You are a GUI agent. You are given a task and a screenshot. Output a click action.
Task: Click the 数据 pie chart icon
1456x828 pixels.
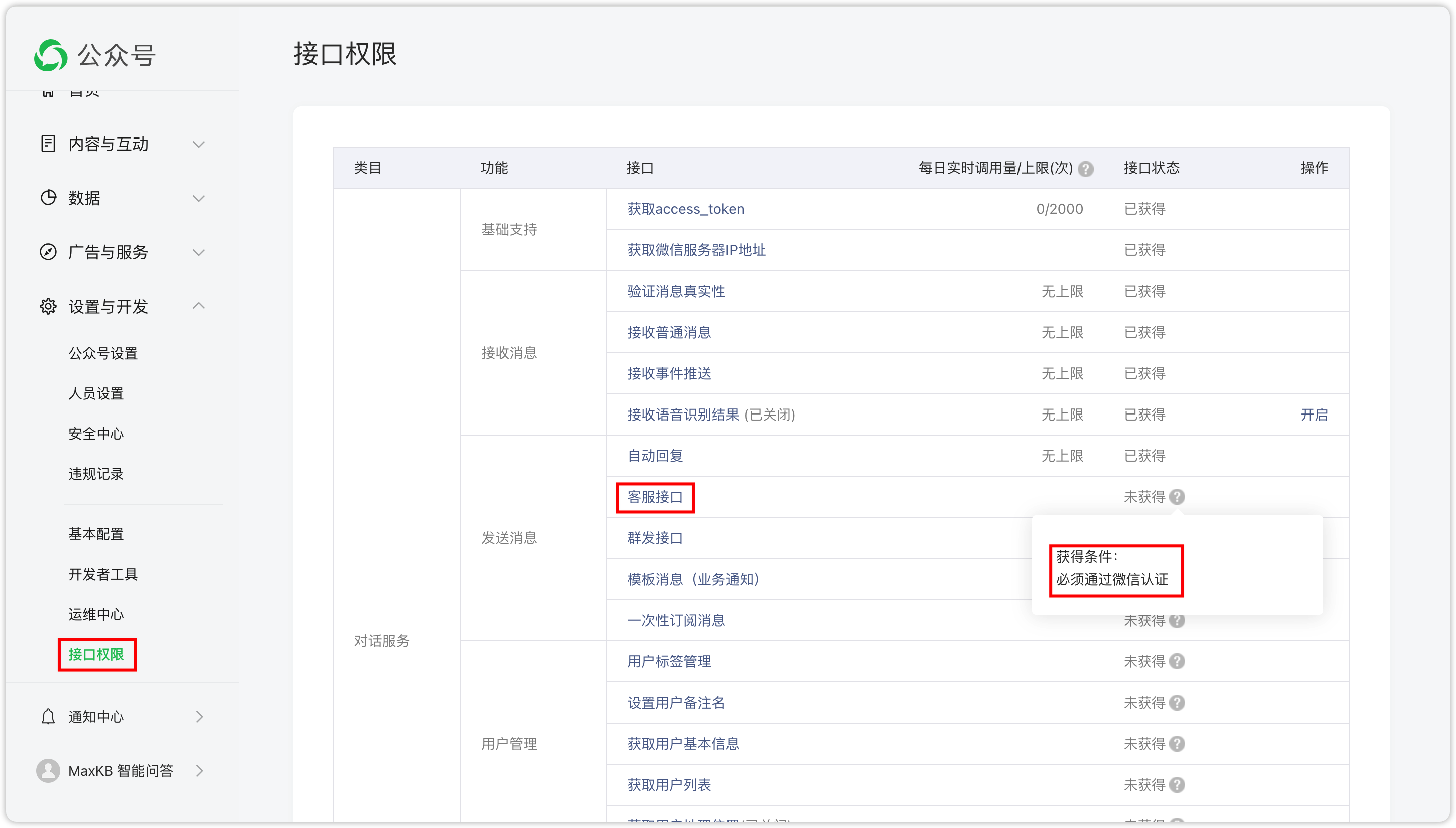click(48, 198)
